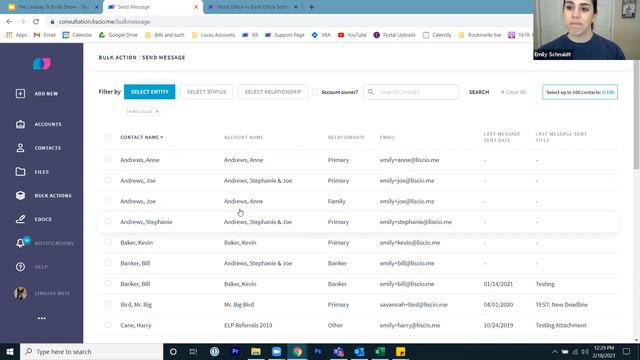This screenshot has height=360, width=640.
Task: Click ELP Referrals 2019 account name
Action: pyautogui.click(x=248, y=325)
